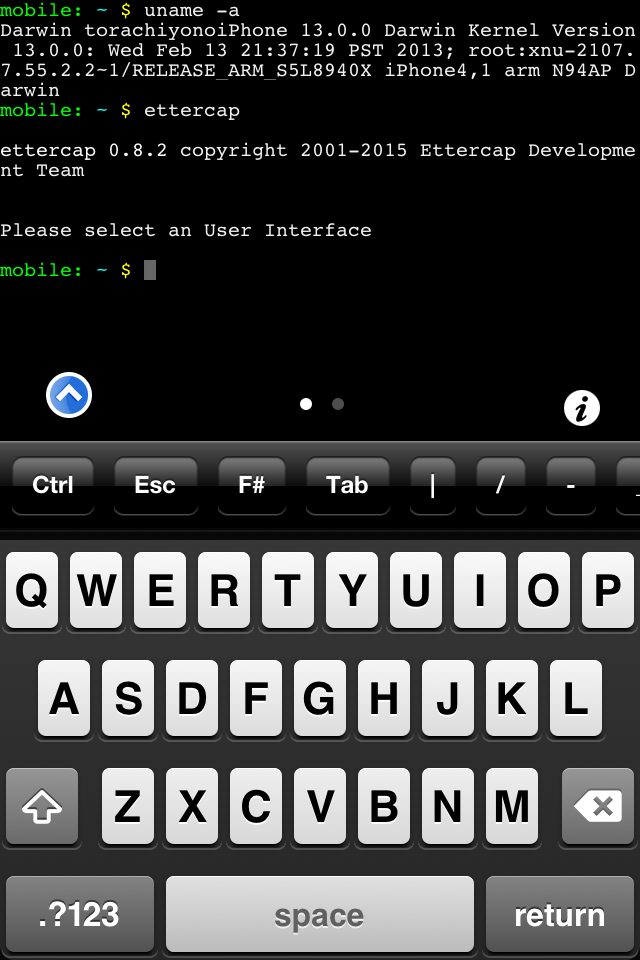
Task: Open the info button
Action: [x=581, y=408]
